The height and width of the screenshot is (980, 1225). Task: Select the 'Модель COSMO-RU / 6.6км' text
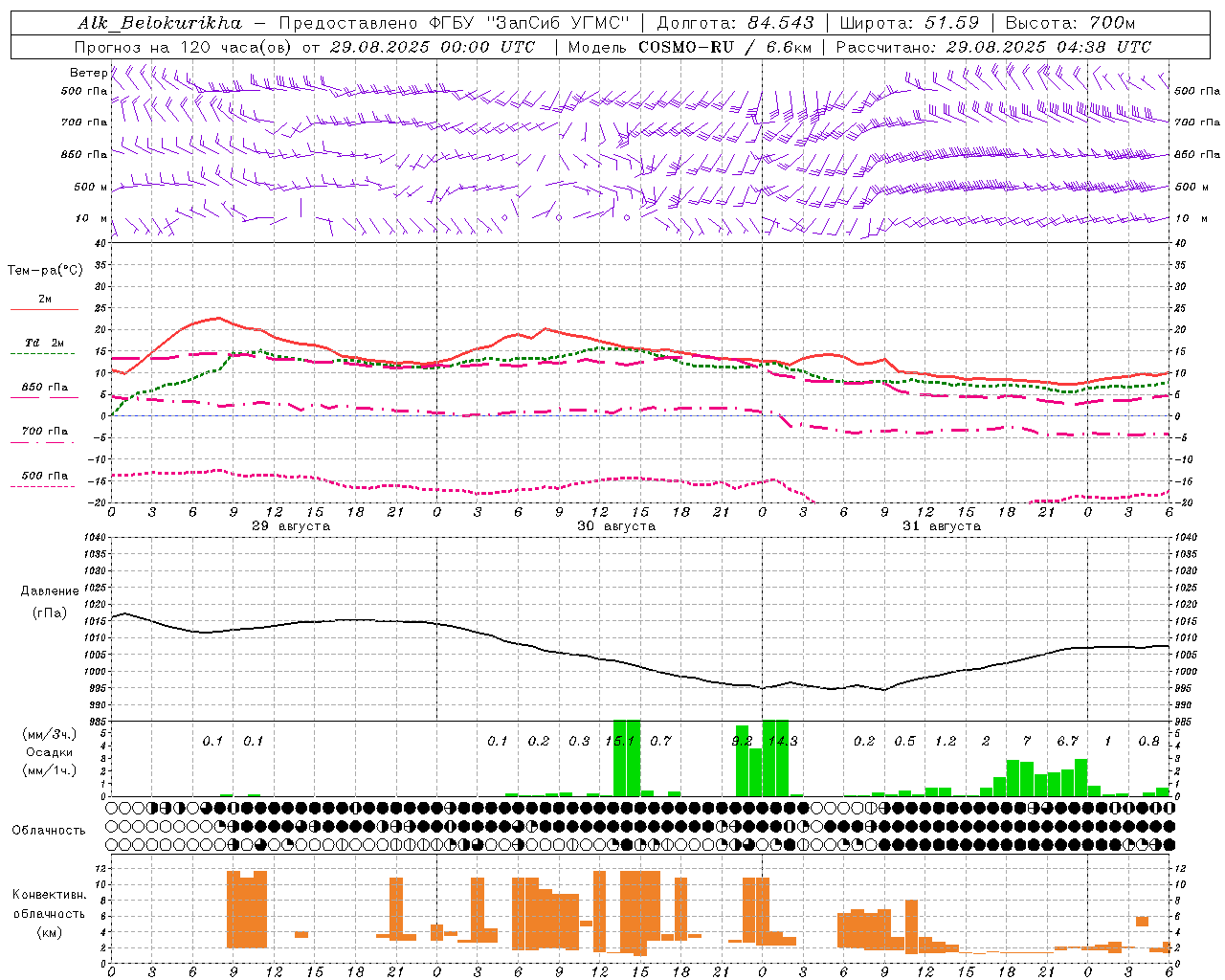click(x=689, y=47)
